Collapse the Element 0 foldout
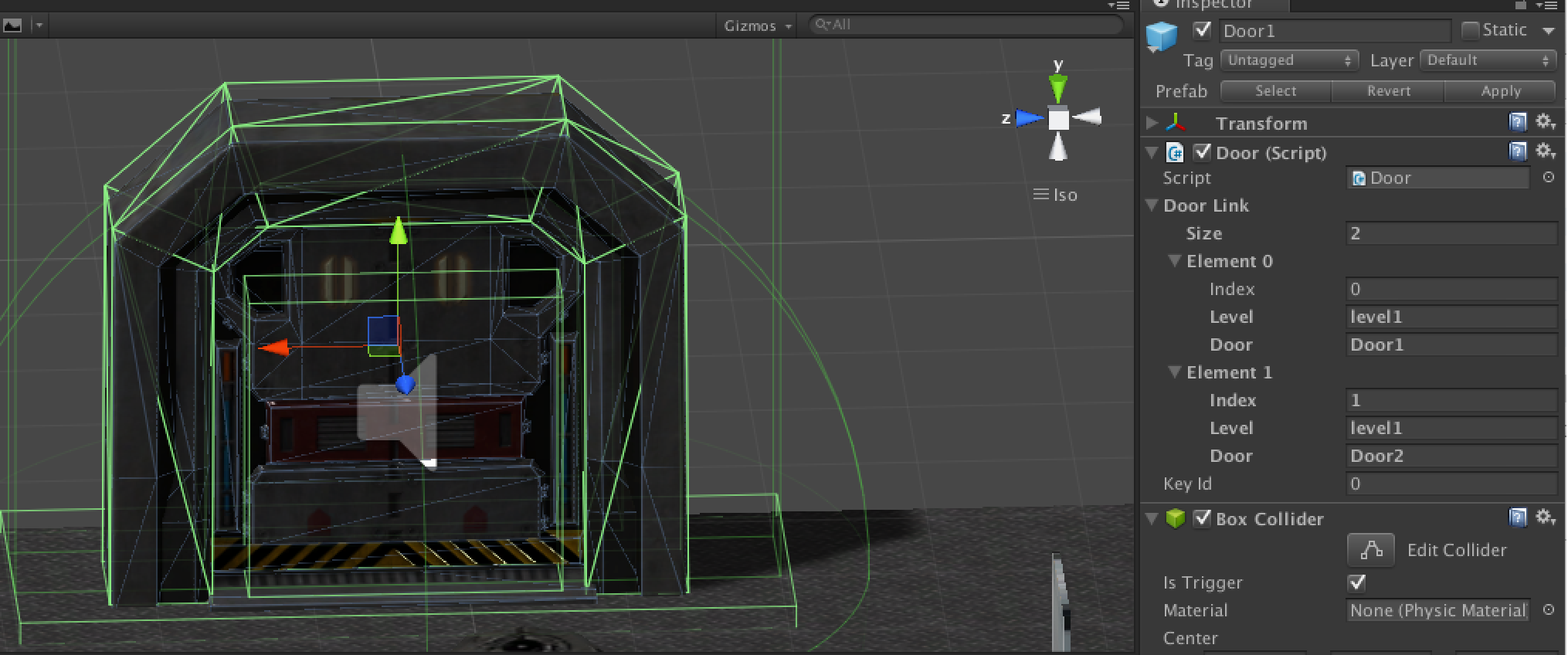1568x655 pixels. click(1175, 261)
